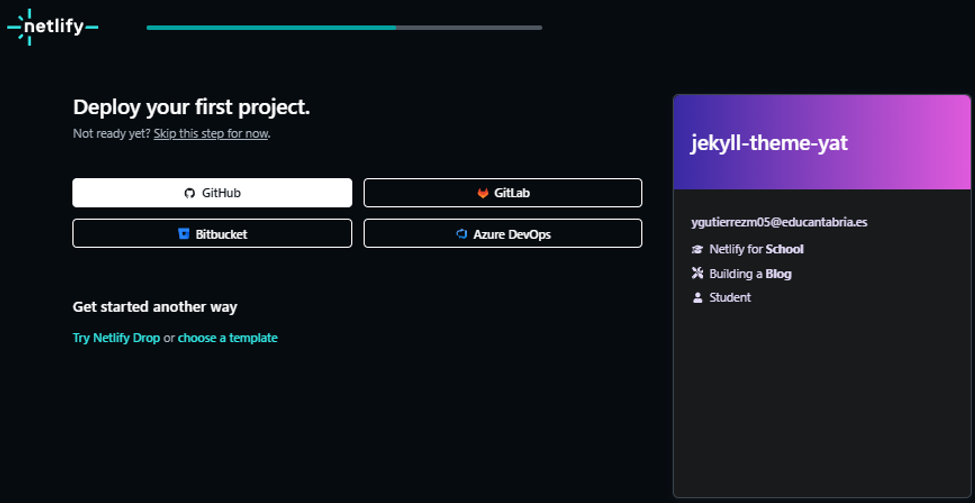
Task: Click the Get started another way heading
Action: (155, 307)
